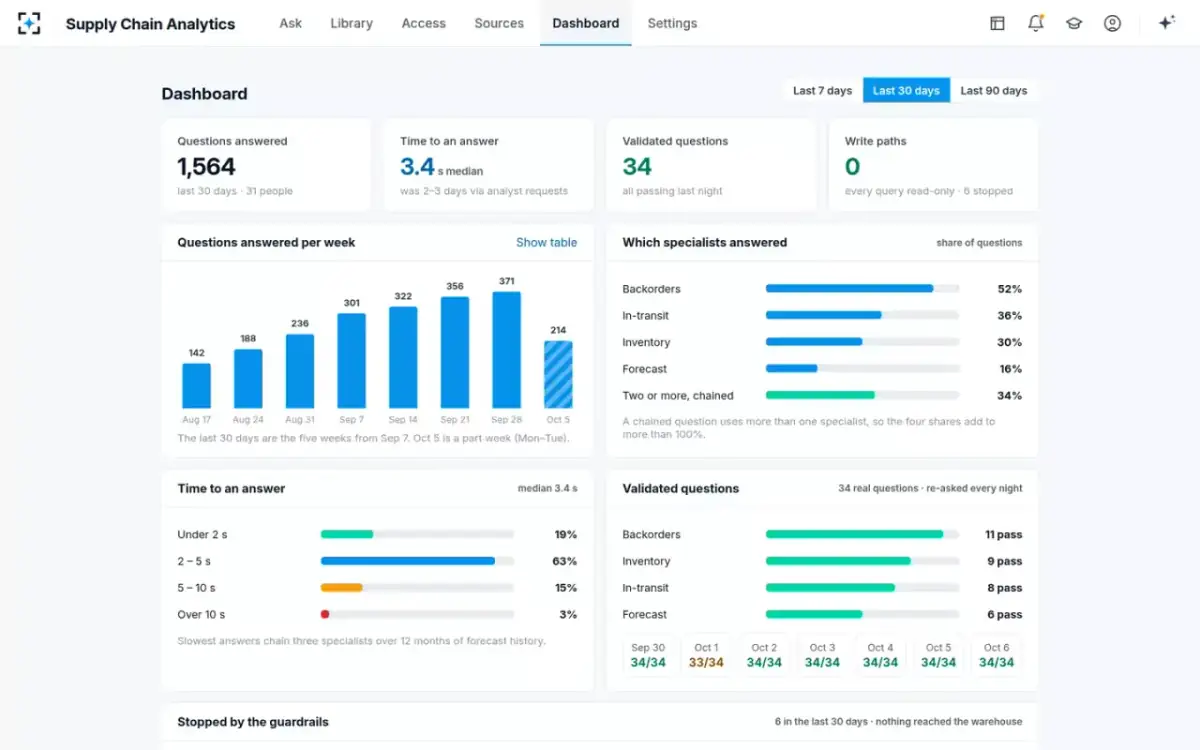The width and height of the screenshot is (1200, 750).
Task: Open the layout panel icon in header
Action: click(997, 23)
